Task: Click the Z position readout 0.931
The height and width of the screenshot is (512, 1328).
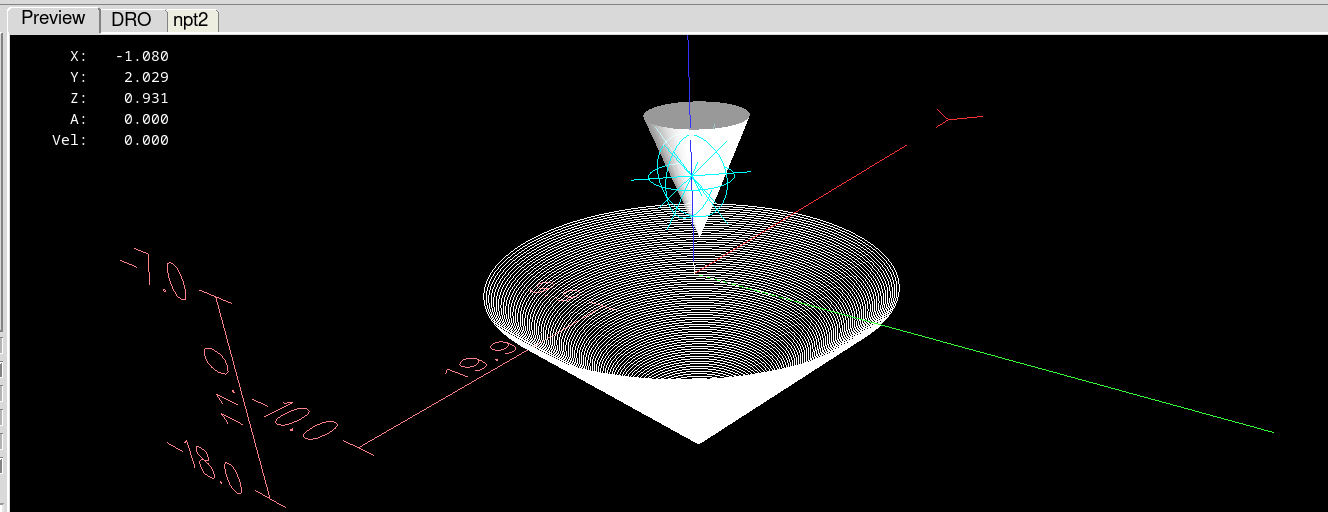Action: click(x=146, y=98)
